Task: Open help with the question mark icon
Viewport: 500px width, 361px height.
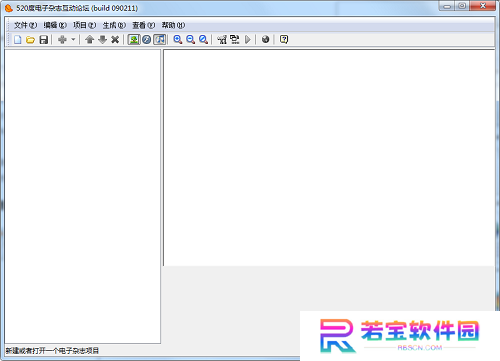Action: tap(284, 40)
